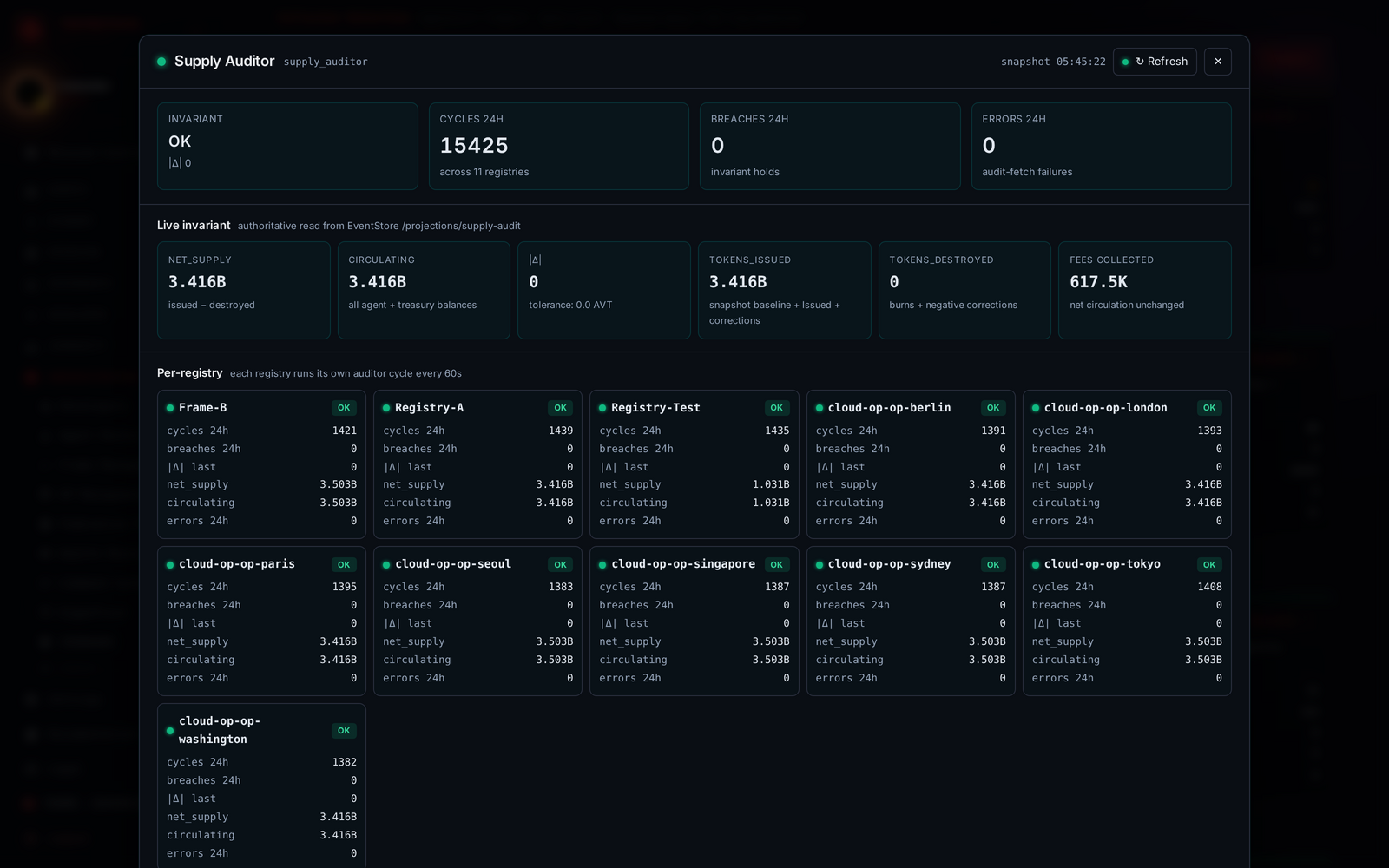Click cloud-op-op-seoul cycles 24h value 1383
Screen dimensions: 1389x868
coord(561,588)
